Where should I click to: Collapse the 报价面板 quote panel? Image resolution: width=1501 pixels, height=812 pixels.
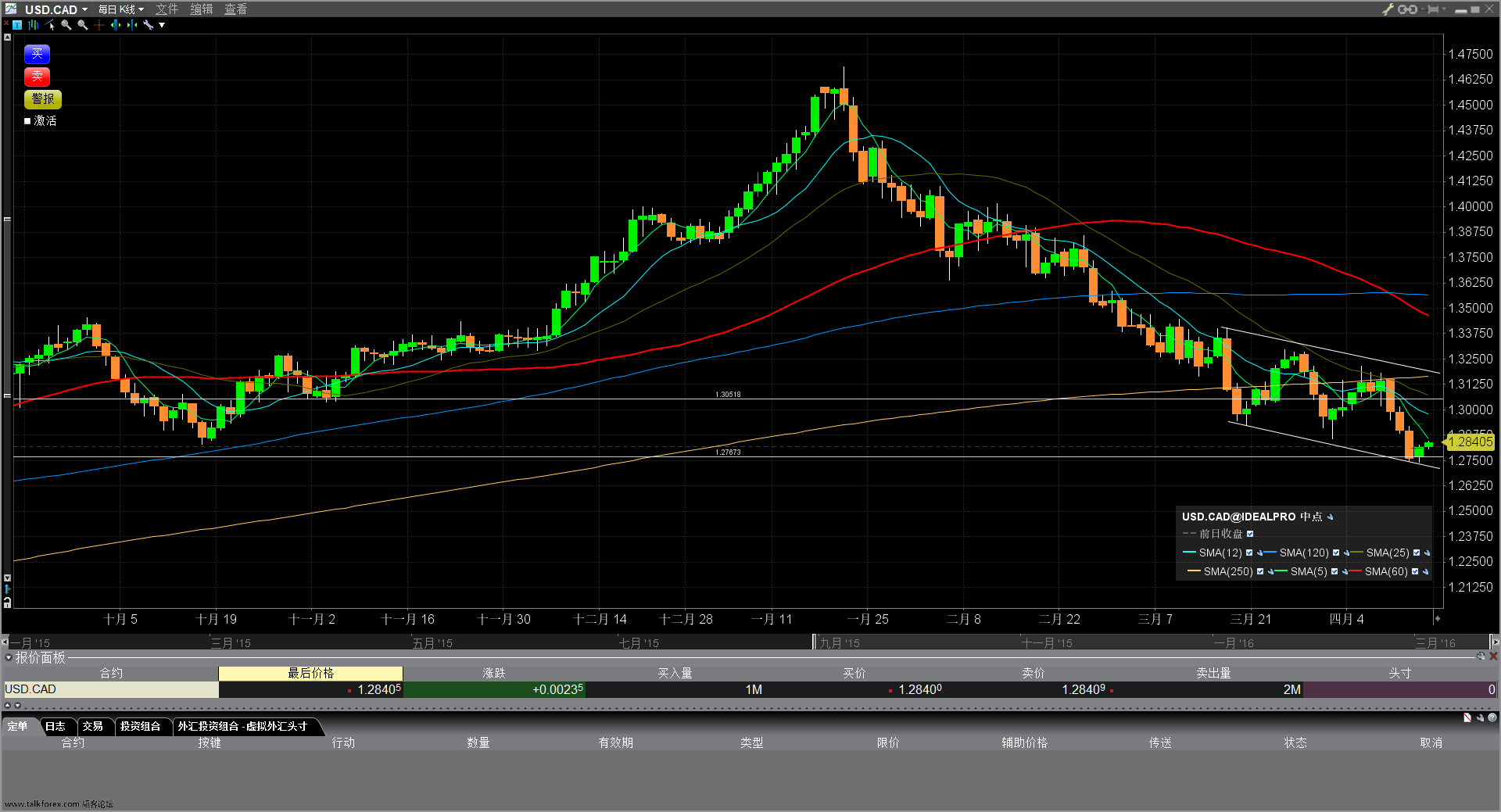(9, 657)
